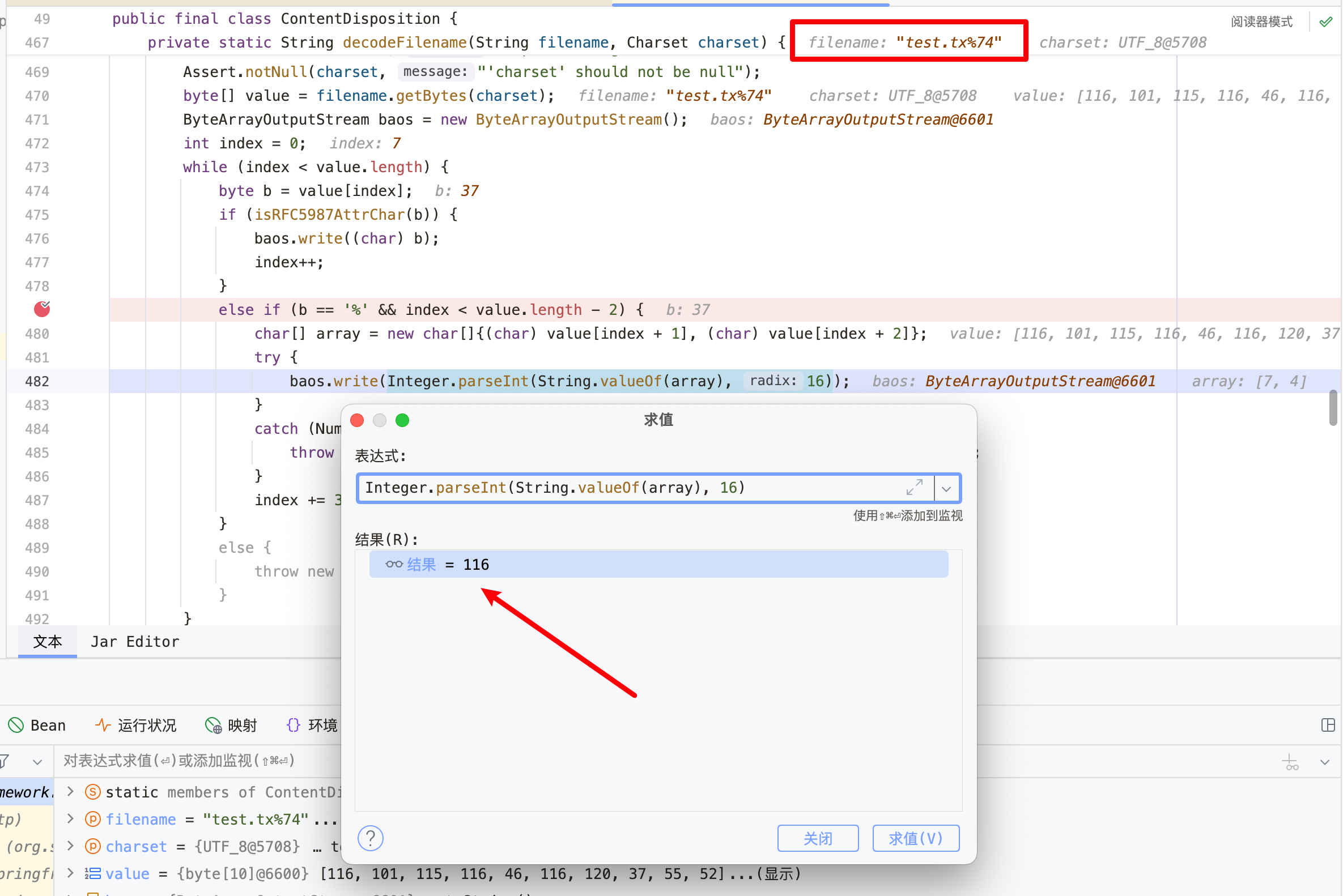The height and width of the screenshot is (896, 1343).
Task: Expand the filename variable node
Action: [x=70, y=819]
